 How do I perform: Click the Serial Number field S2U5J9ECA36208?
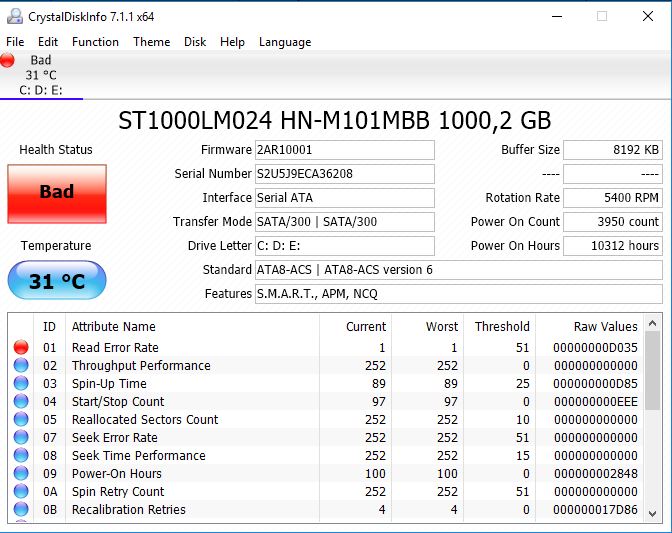point(345,174)
